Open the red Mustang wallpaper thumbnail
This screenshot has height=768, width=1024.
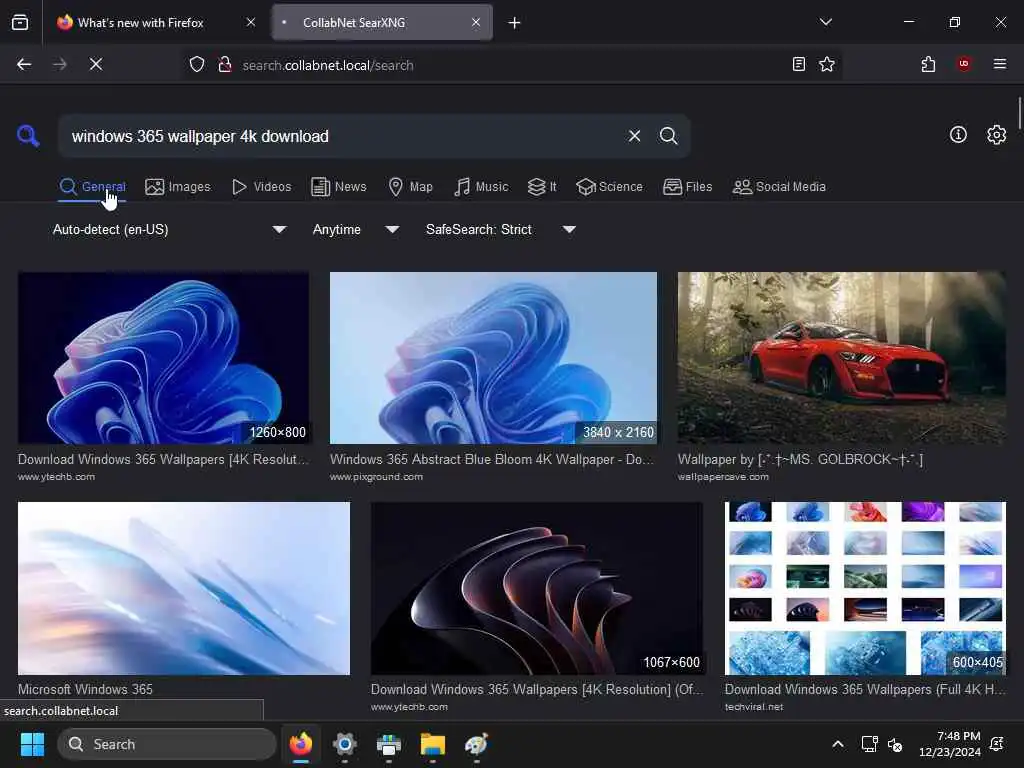pos(842,358)
